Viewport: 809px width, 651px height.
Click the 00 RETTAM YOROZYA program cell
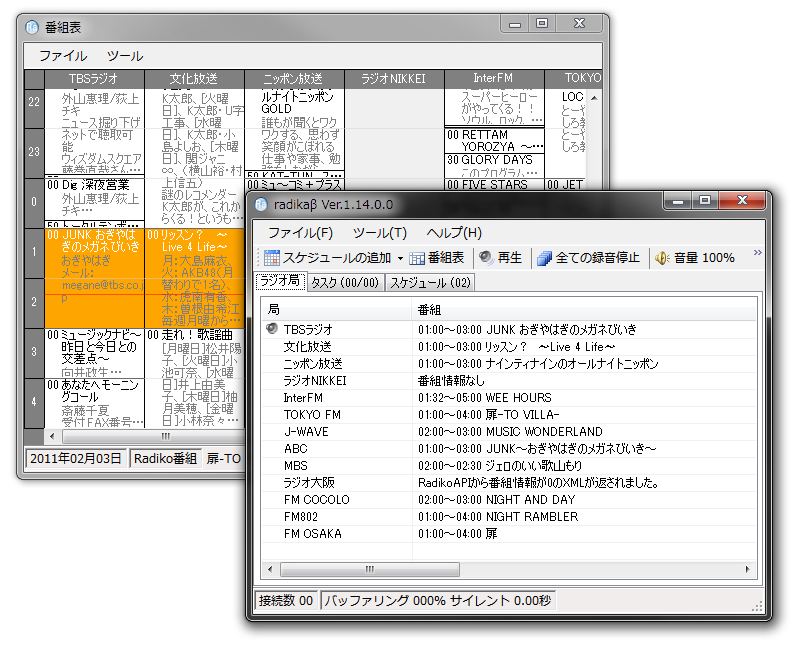[x=494, y=141]
